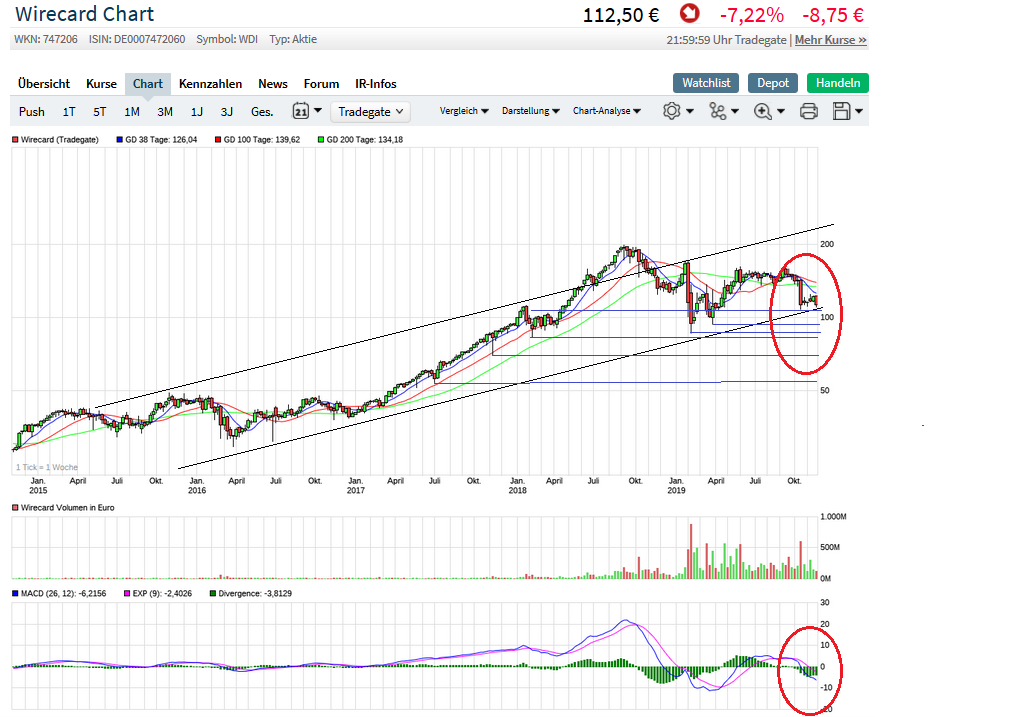Expand the save icon dropdown arrow
The width and height of the screenshot is (1020, 717).
859,111
